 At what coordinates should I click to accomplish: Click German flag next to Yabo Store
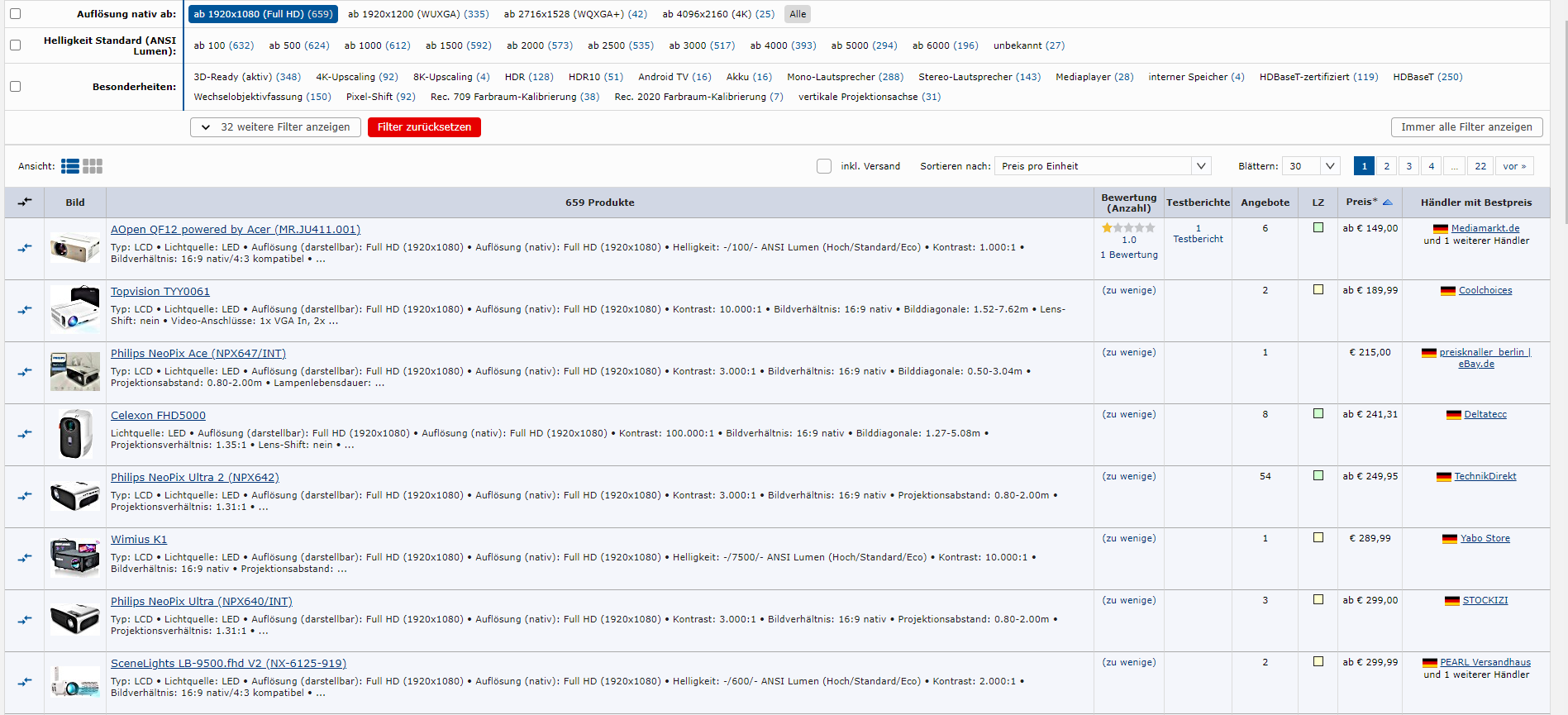(1450, 539)
